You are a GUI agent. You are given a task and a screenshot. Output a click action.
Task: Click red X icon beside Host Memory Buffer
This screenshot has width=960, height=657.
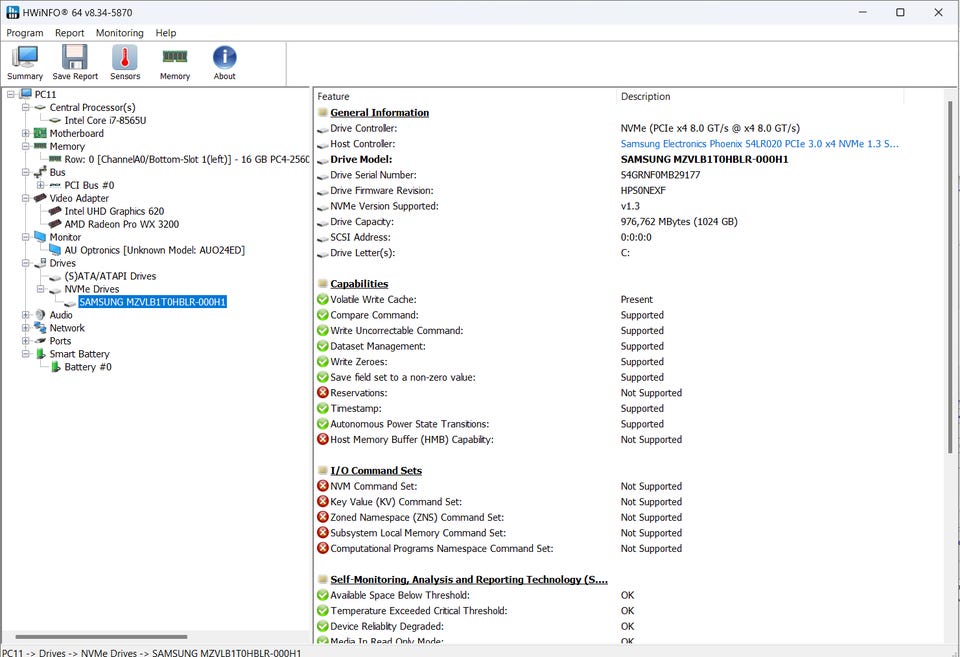pyautogui.click(x=323, y=439)
